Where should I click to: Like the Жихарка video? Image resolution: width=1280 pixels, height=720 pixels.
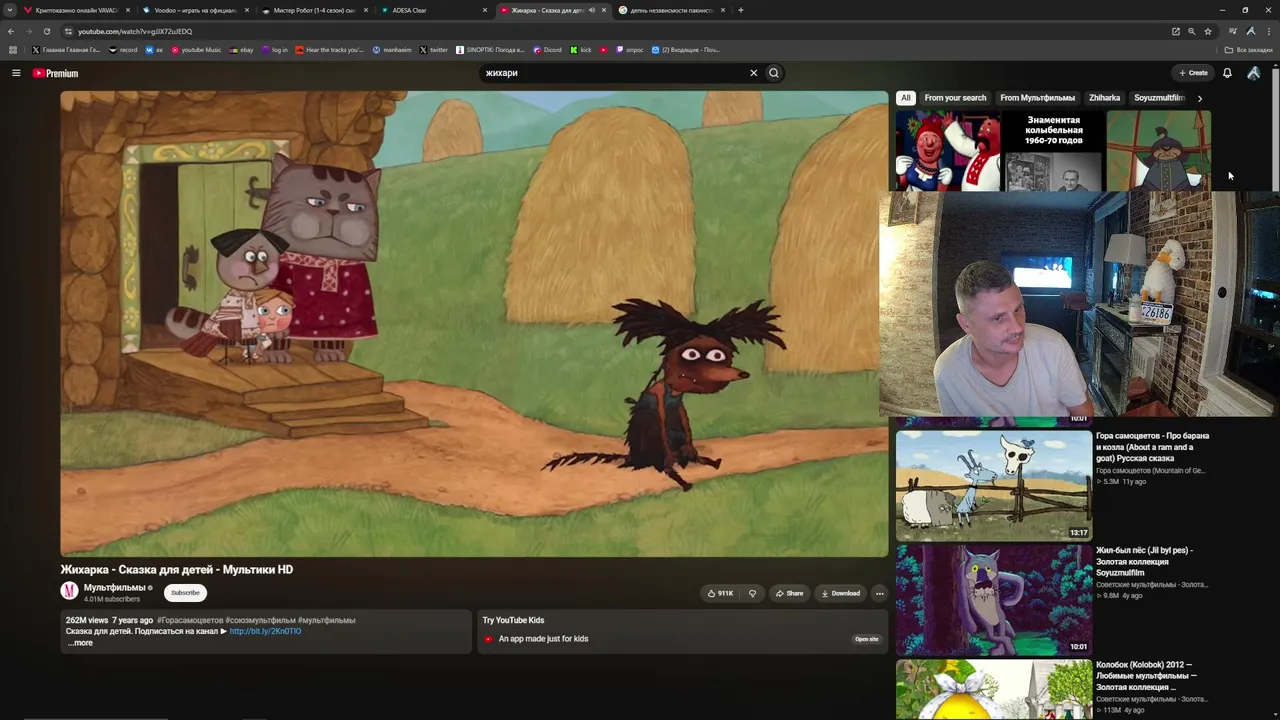(721, 593)
